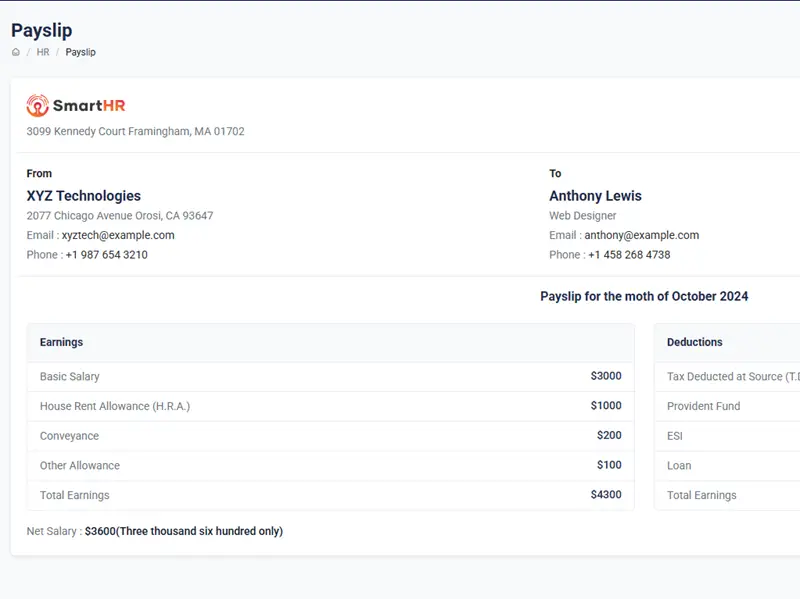Click the home icon in the breadcrumb
Viewport: 800px width, 599px height.
(x=16, y=52)
